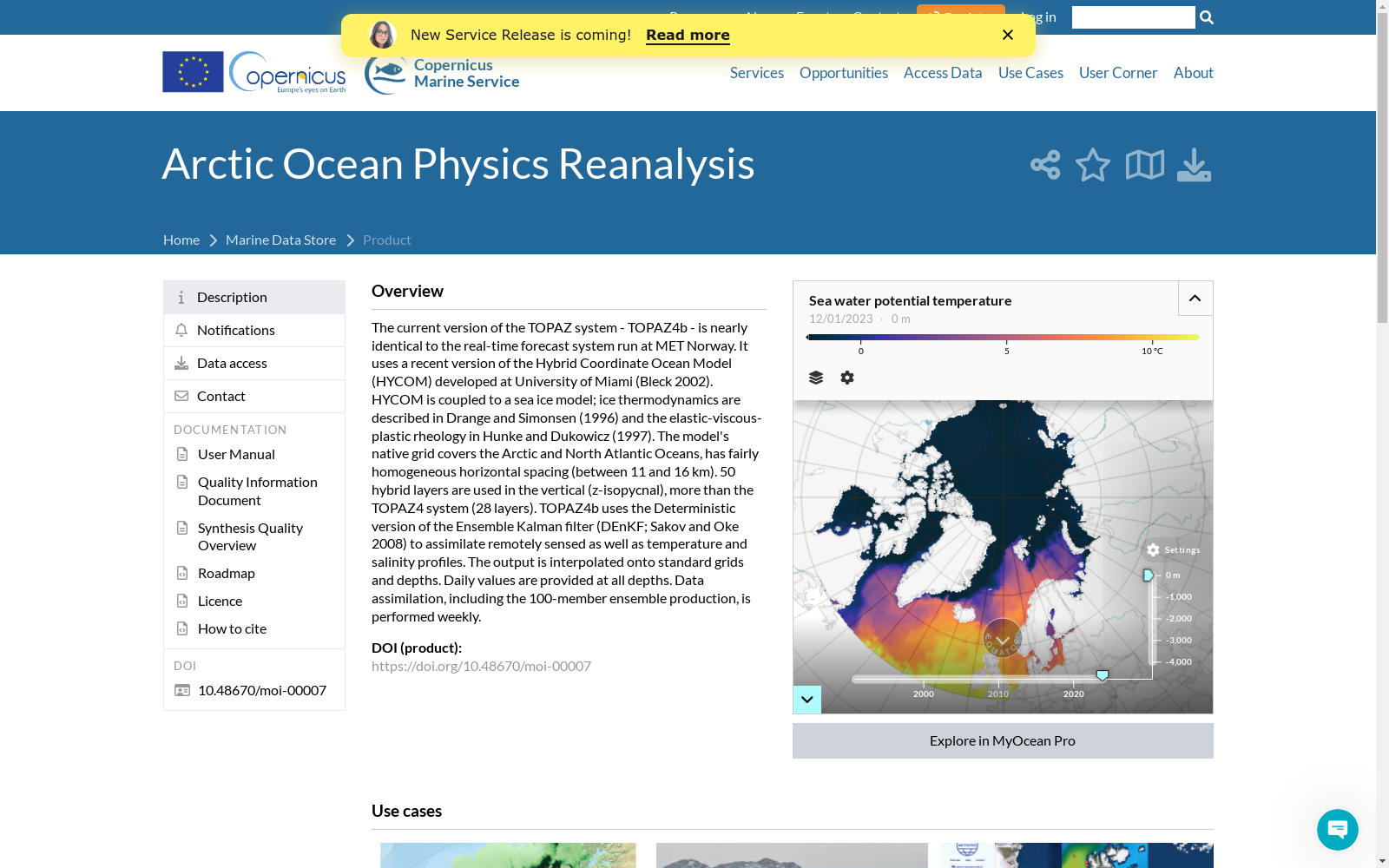This screenshot has width=1389, height=868.
Task: Select the Contact sidebar tab
Action: [x=254, y=397]
